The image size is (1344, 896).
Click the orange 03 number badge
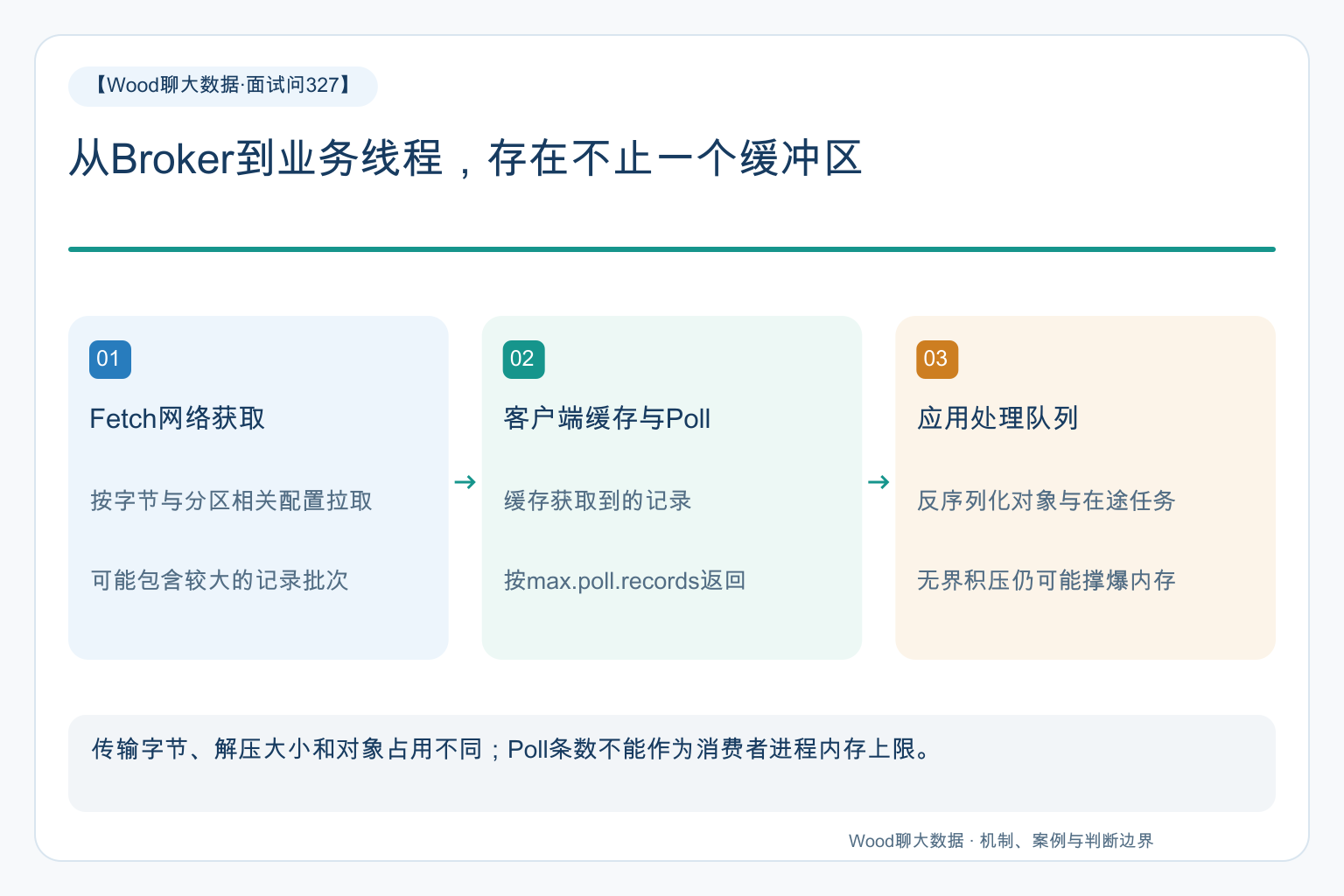(937, 360)
